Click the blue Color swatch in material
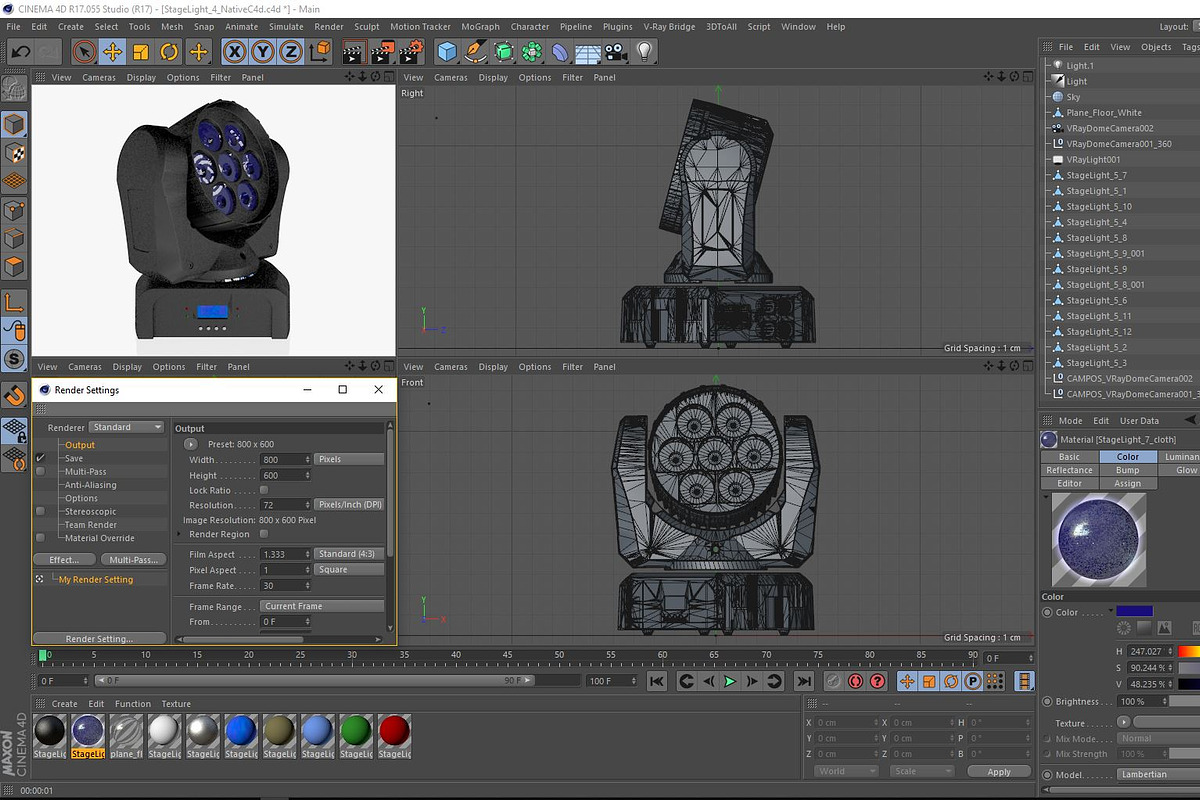1200x800 pixels. (1134, 611)
